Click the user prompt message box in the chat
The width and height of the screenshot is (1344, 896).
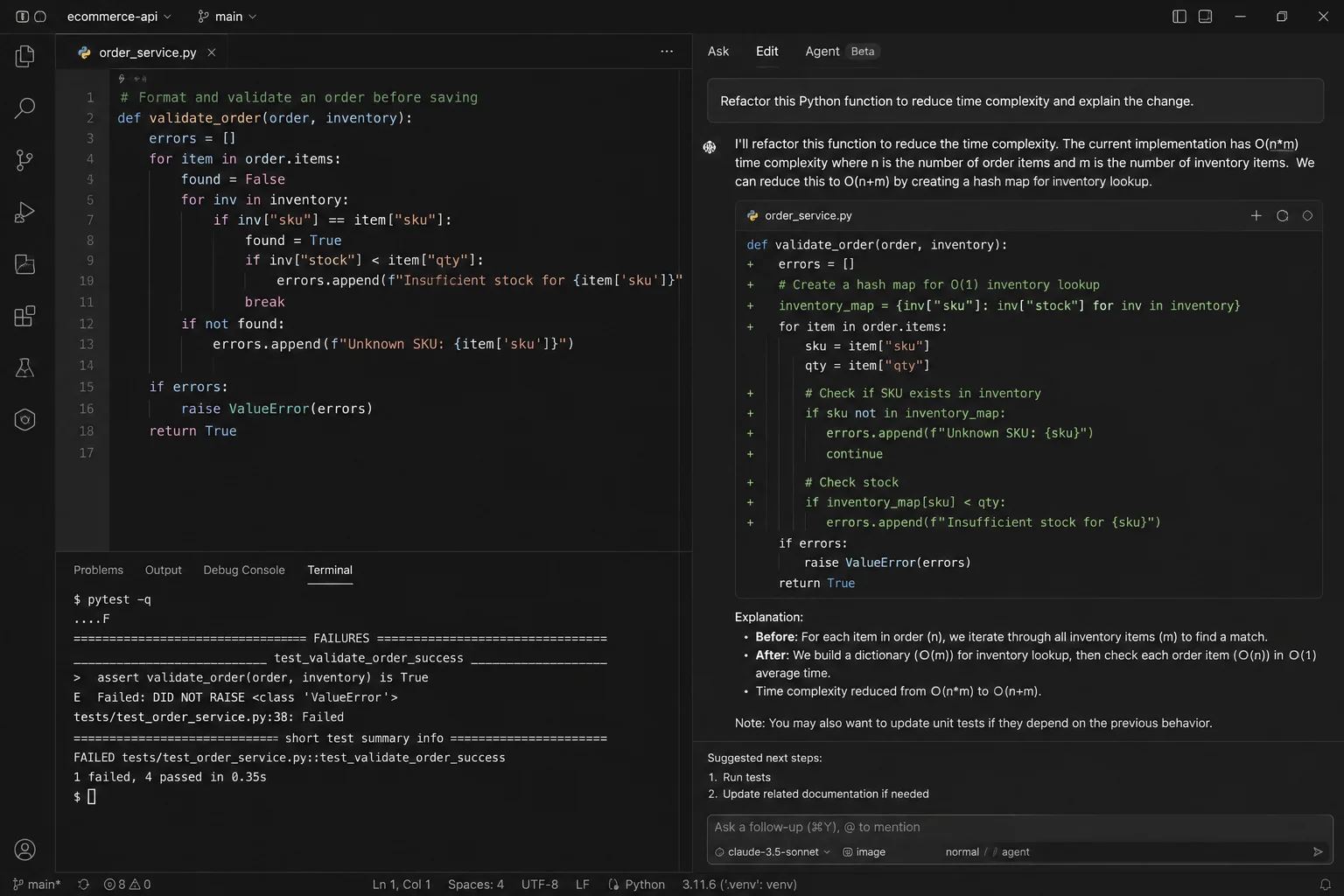[1015, 101]
